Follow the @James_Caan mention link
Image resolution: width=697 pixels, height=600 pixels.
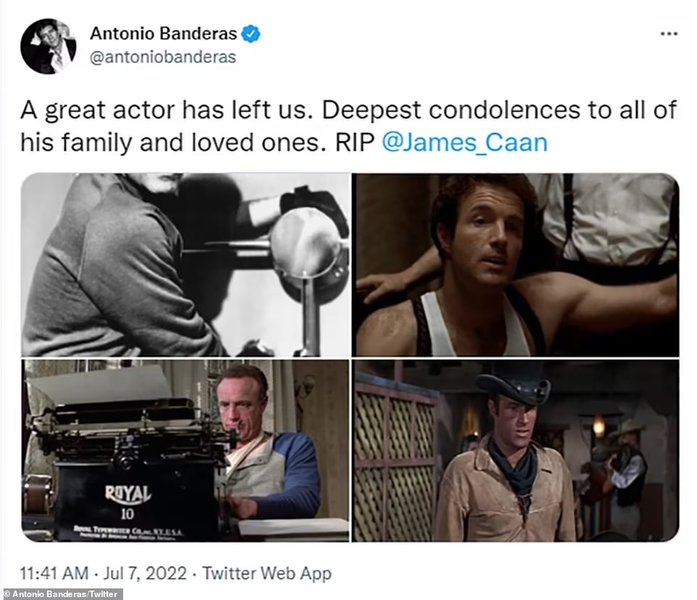point(465,143)
